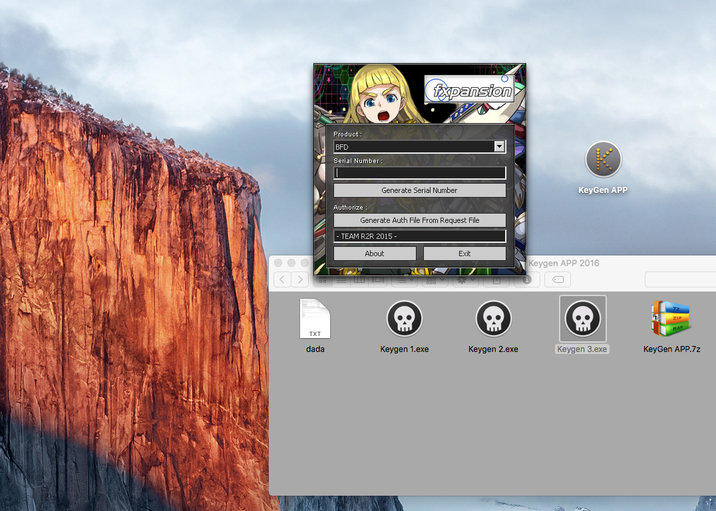Select the highlighted Keygen 3.exe file
Image resolution: width=716 pixels, height=511 pixels.
point(583,318)
